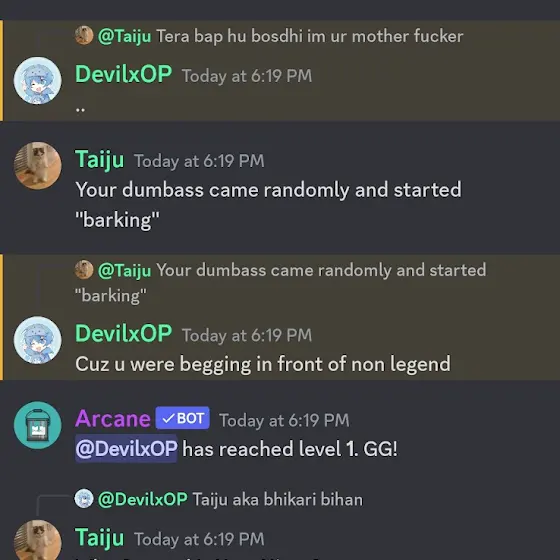Open DevilxOP's avatar on the '..' message

(x=38, y=80)
